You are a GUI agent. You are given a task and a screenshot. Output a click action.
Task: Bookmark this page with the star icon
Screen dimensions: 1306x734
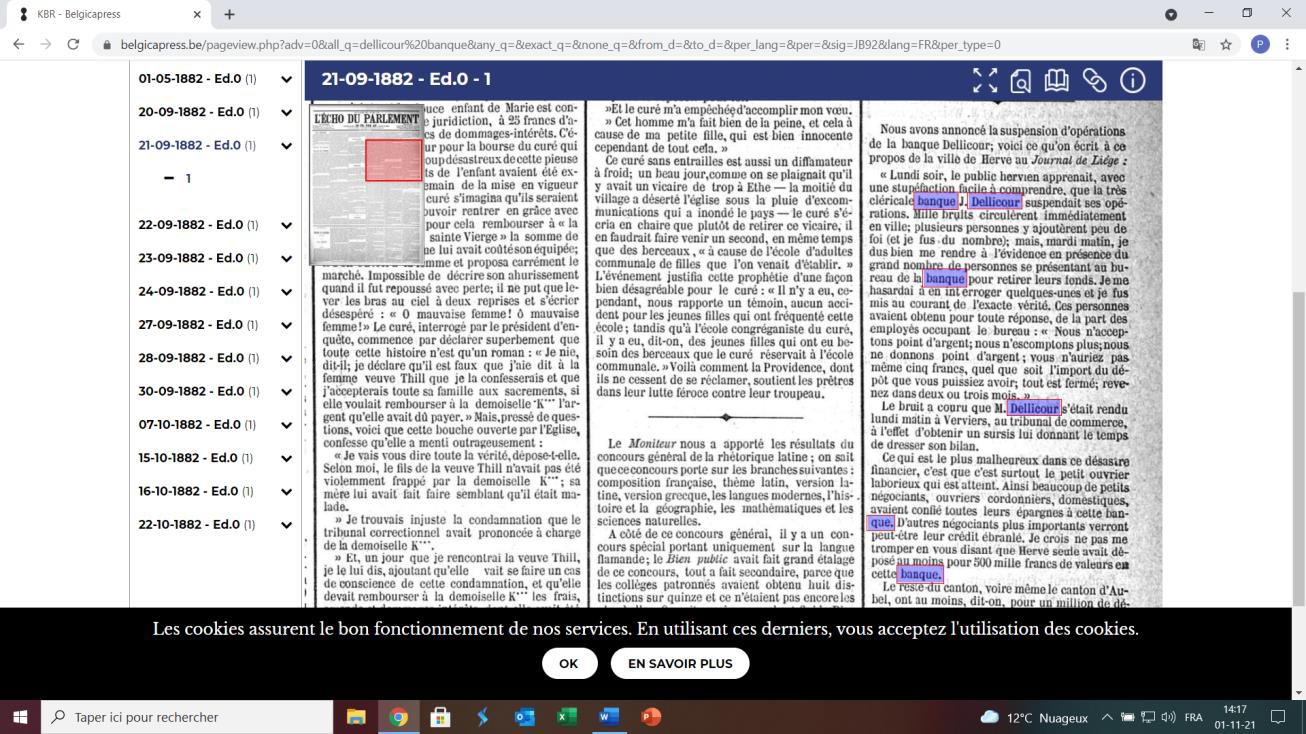(1226, 45)
